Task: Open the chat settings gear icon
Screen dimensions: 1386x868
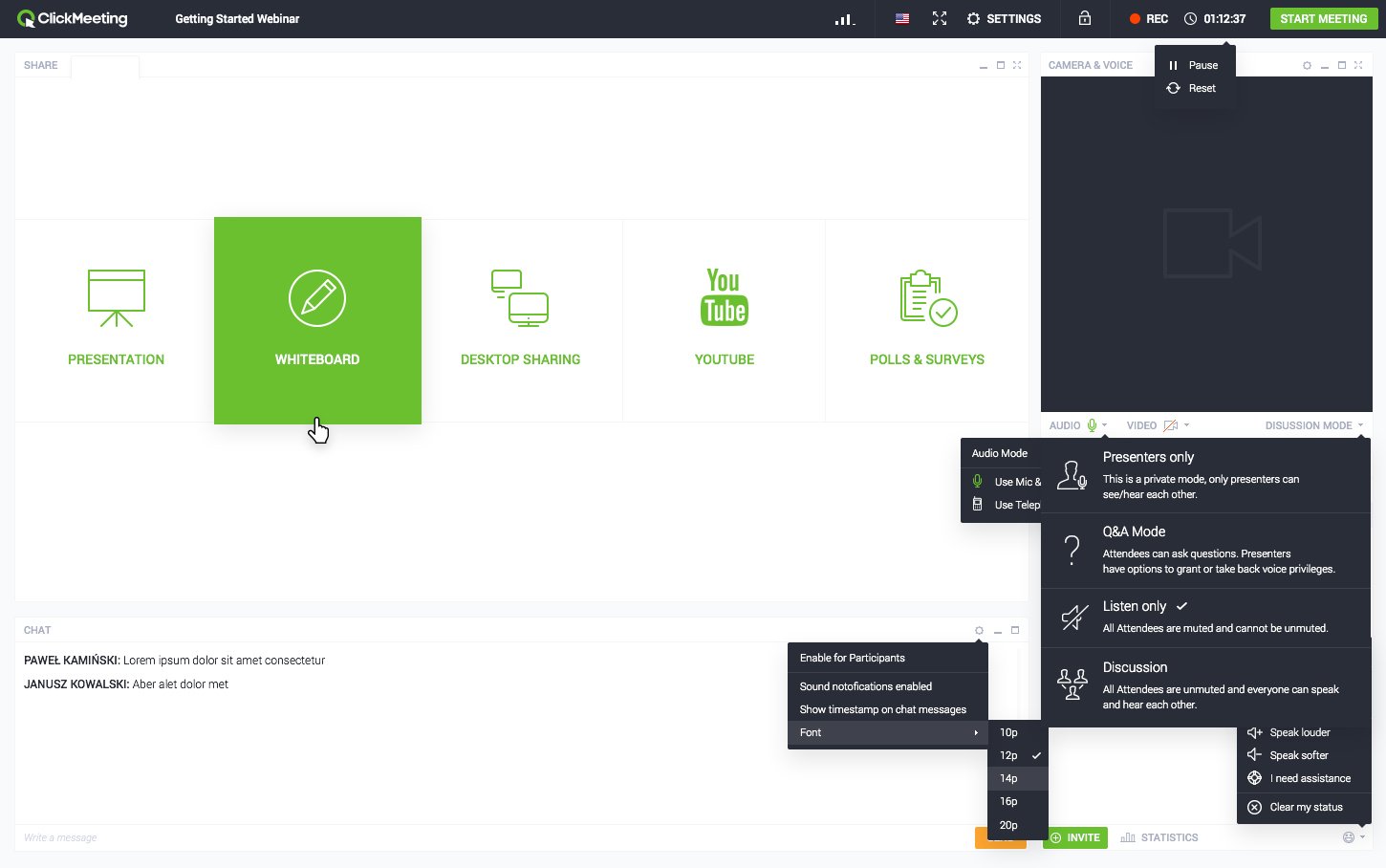Action: [979, 630]
